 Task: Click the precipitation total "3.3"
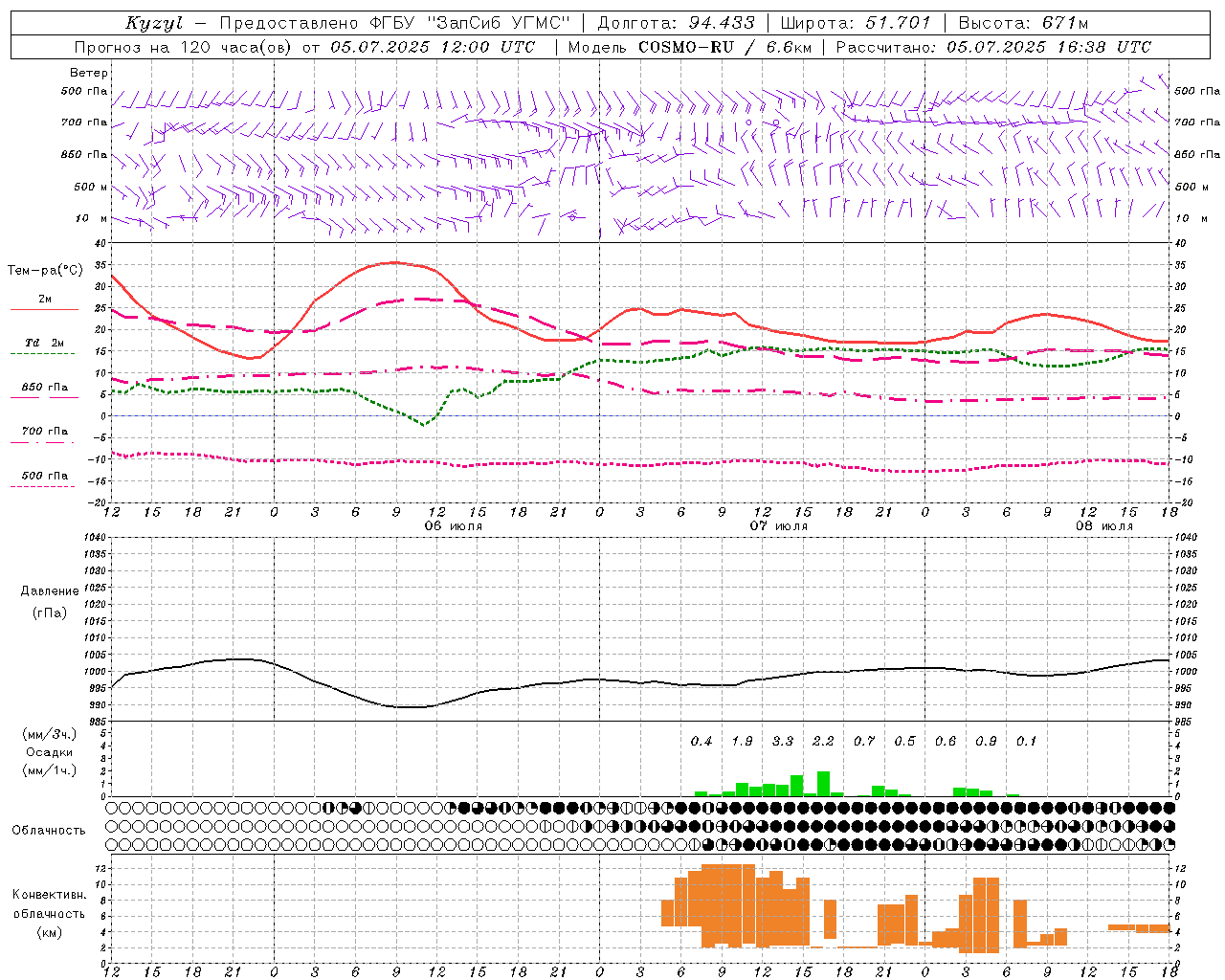click(783, 741)
